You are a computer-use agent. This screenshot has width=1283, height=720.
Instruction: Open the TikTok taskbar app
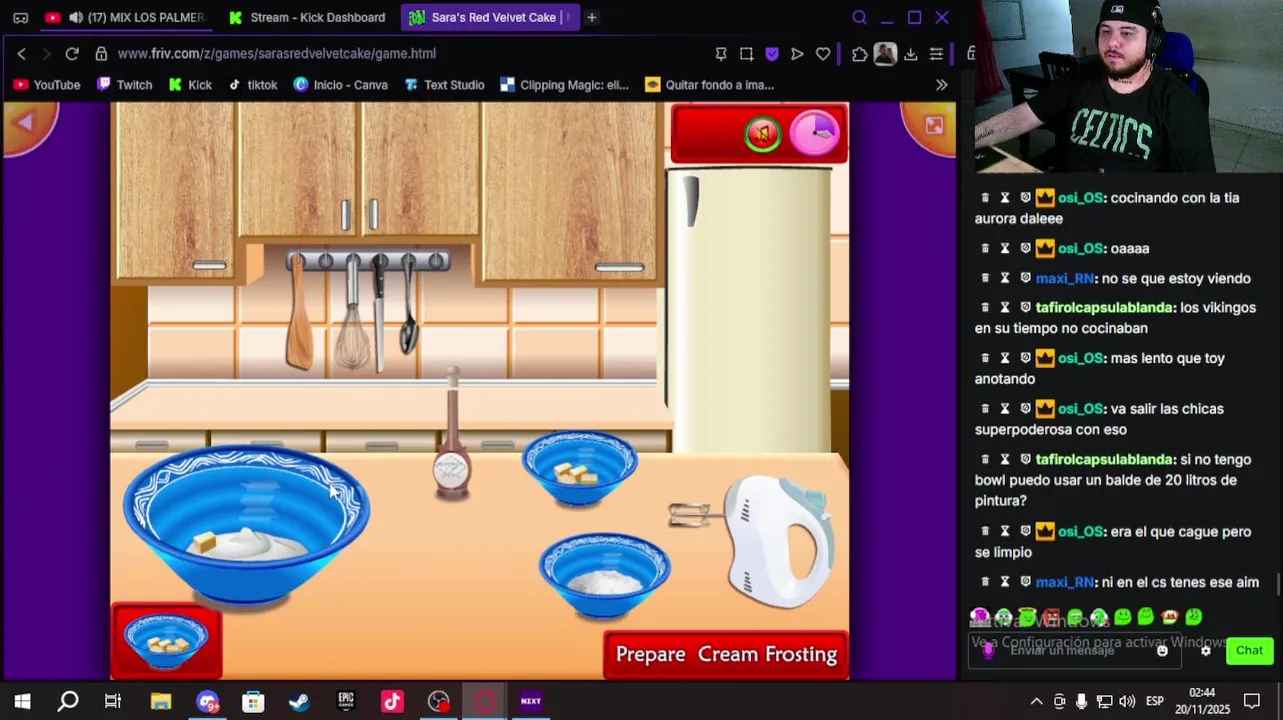392,701
